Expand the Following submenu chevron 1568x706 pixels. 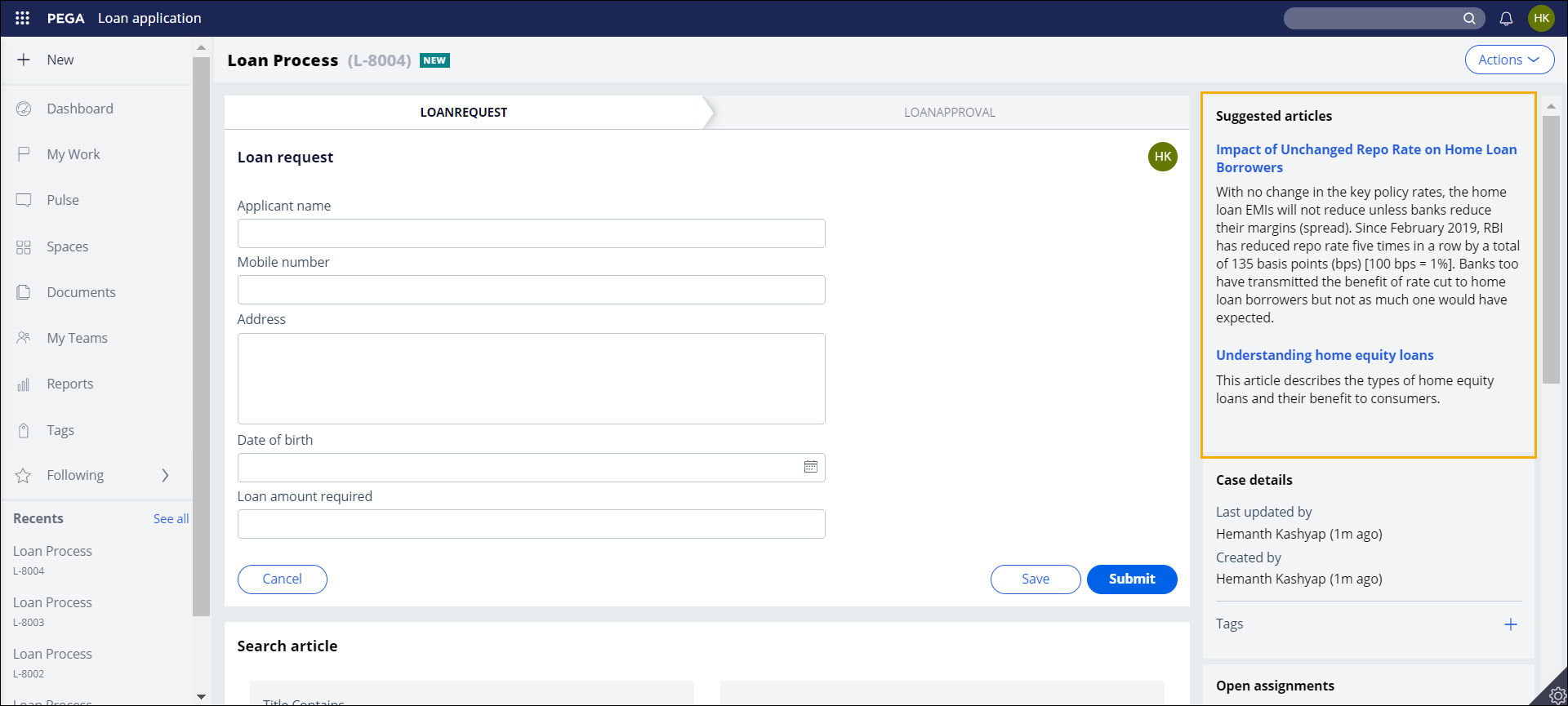[x=165, y=475]
